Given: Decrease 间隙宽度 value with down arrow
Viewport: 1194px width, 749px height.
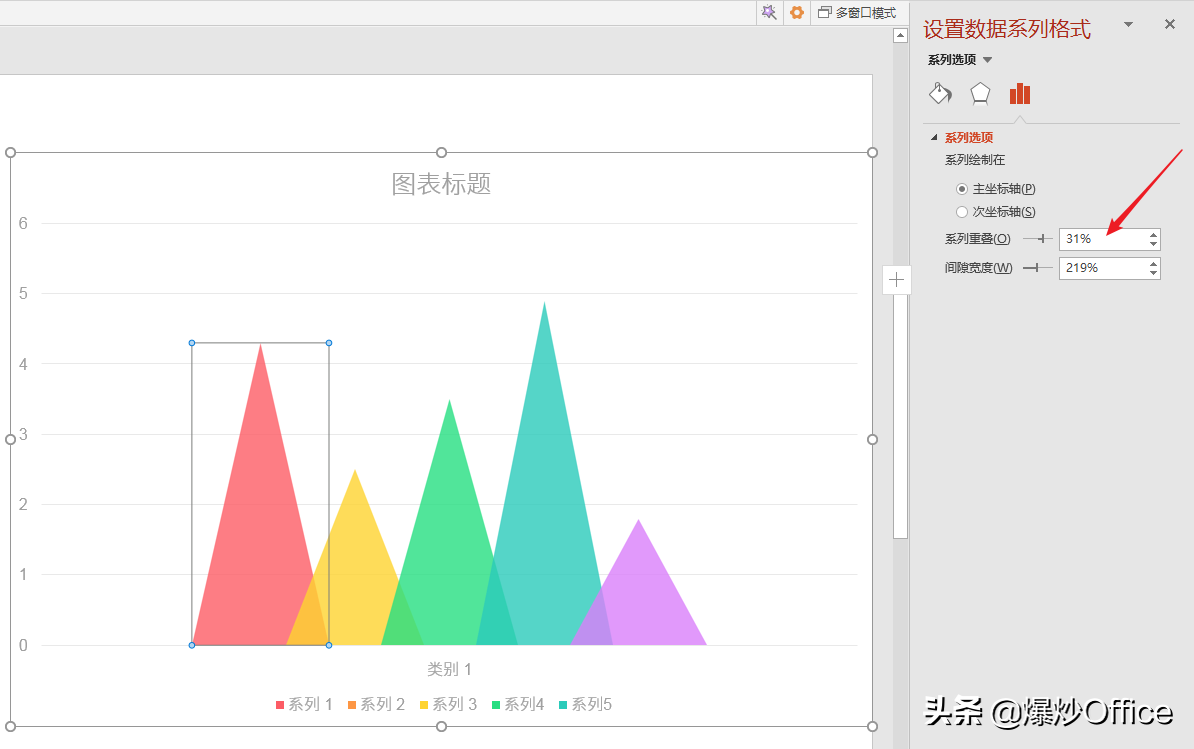Looking at the screenshot, I should click(1154, 273).
